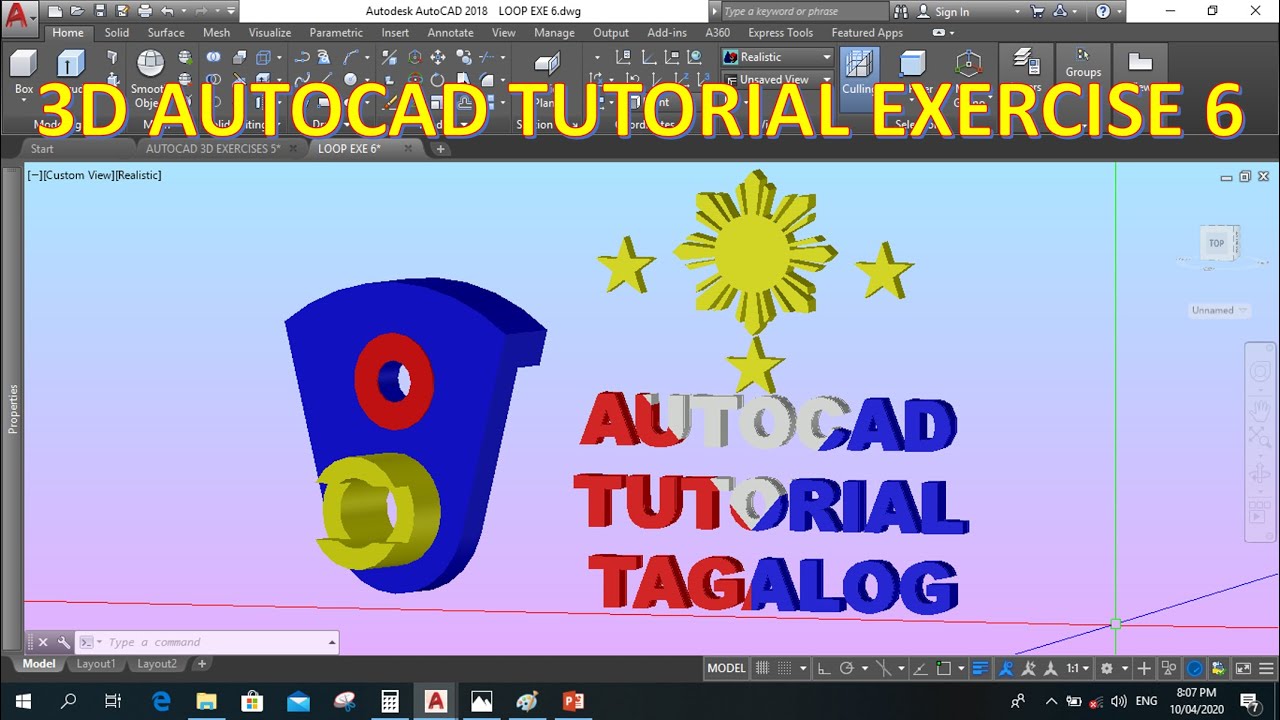Viewport: 1280px width, 720px height.
Task: Open the Visualize ribbon tab
Action: (270, 33)
